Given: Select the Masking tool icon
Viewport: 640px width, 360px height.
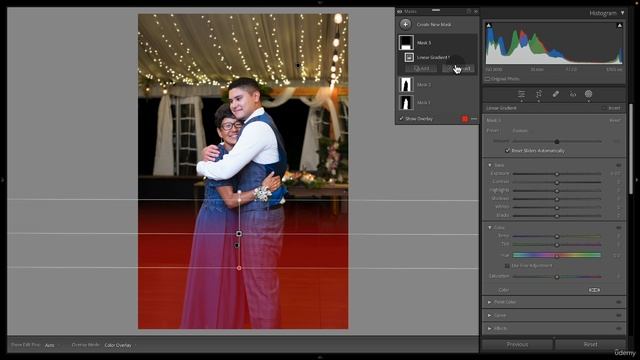Looking at the screenshot, I should pos(589,94).
